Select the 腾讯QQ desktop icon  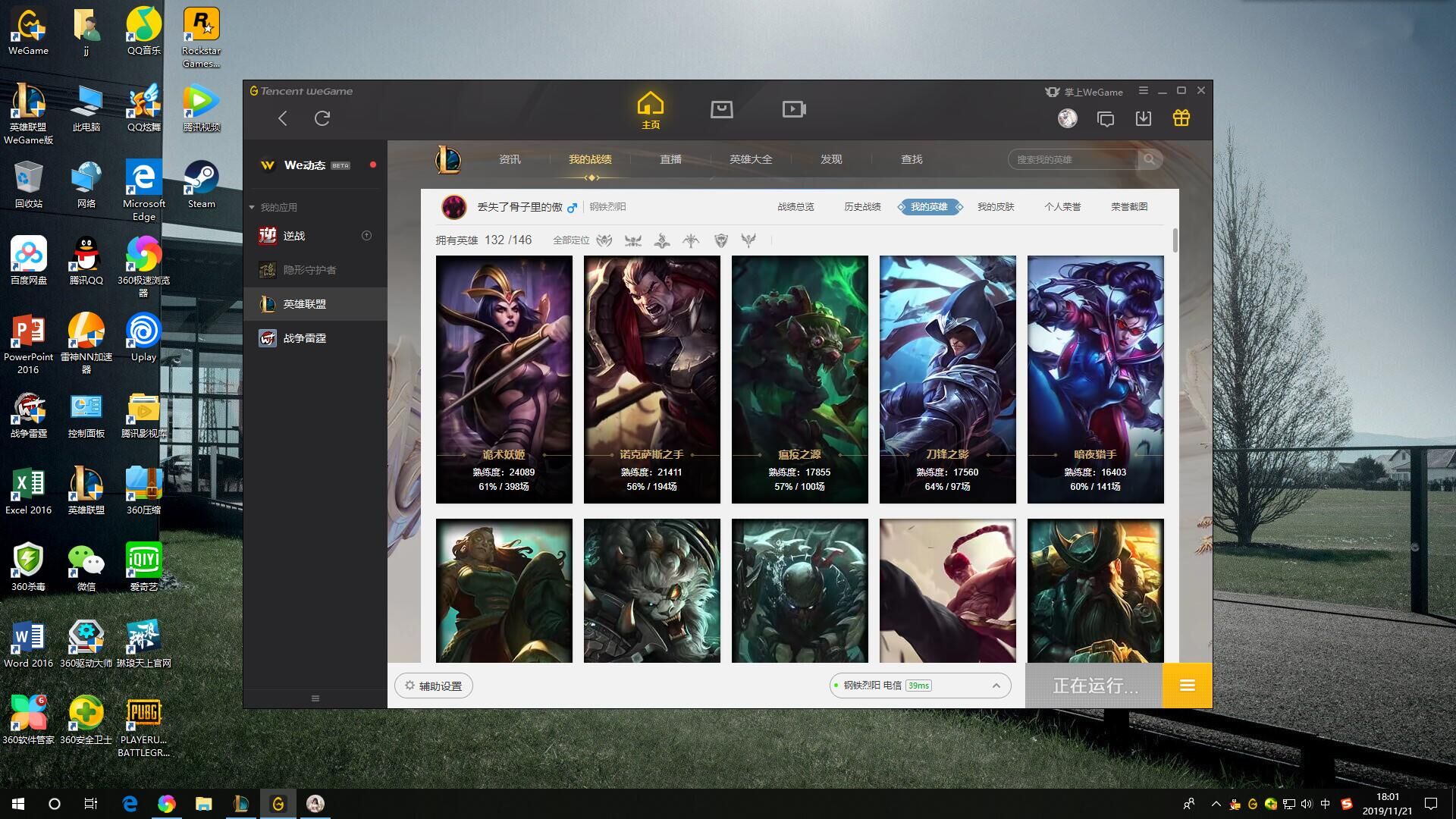pyautogui.click(x=86, y=261)
